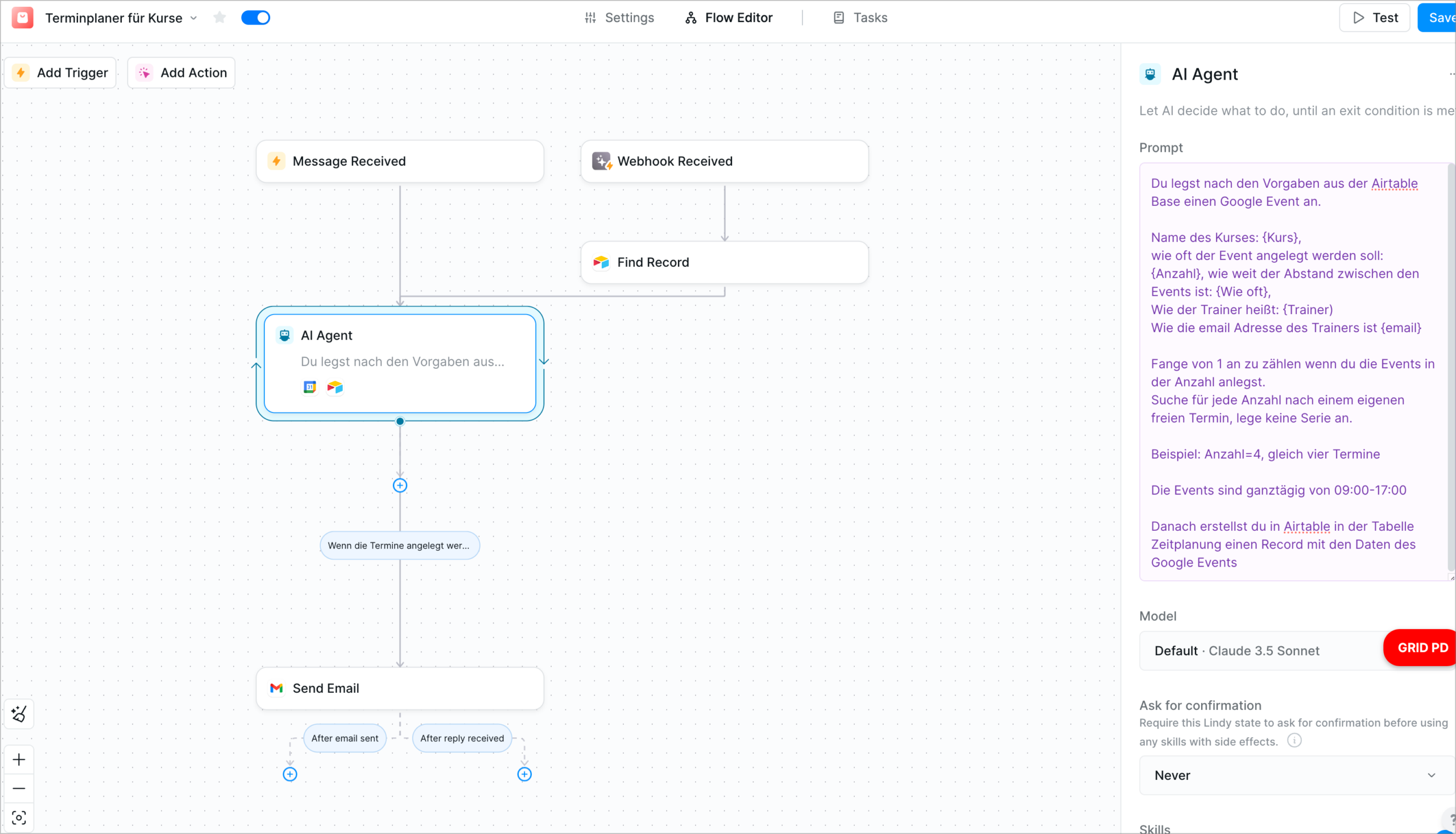
Task: Add a step below the AI Agent
Action: (400, 486)
